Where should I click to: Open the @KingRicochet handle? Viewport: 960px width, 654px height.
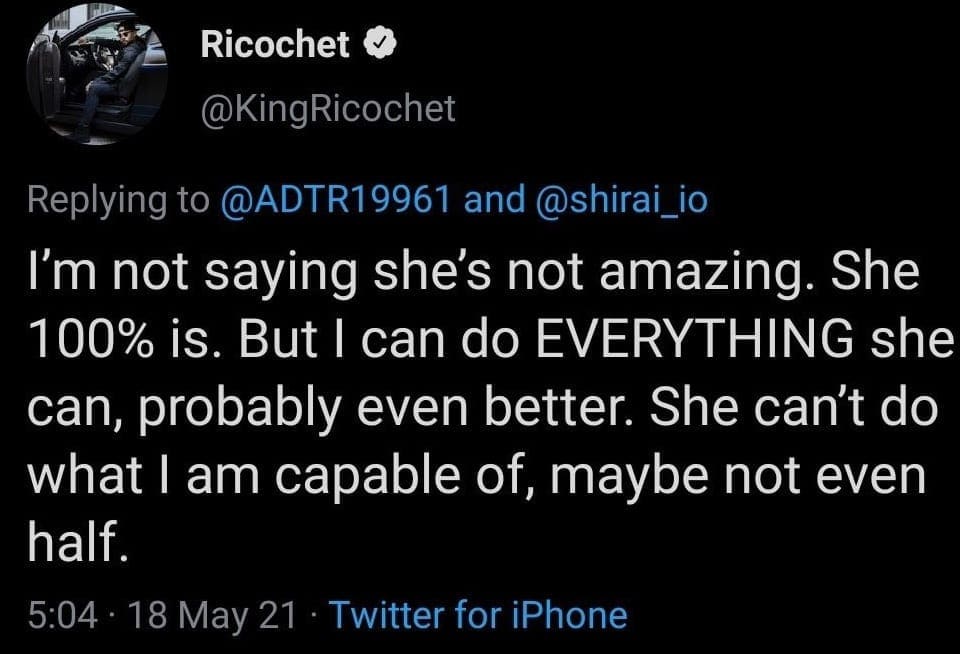pyautogui.click(x=328, y=108)
